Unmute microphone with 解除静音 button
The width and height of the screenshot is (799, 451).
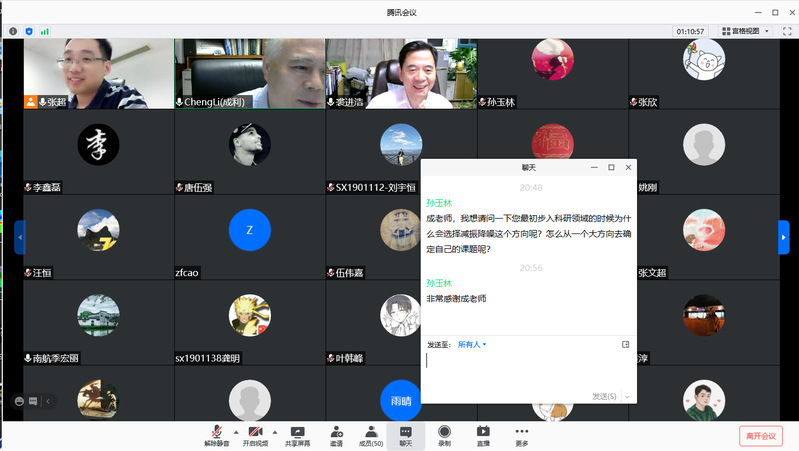point(216,434)
